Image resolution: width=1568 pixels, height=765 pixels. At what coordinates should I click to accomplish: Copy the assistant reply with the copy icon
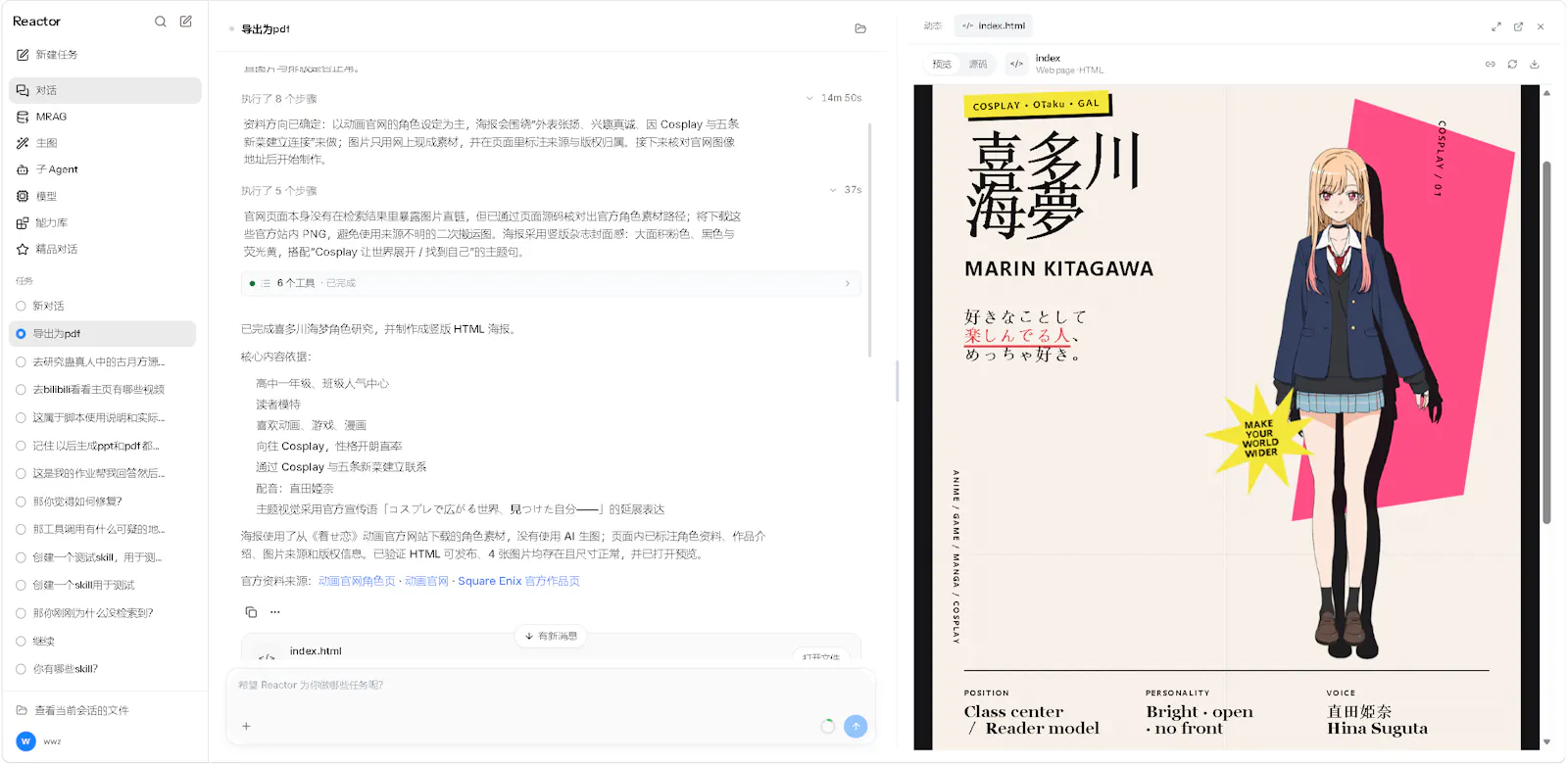(251, 612)
